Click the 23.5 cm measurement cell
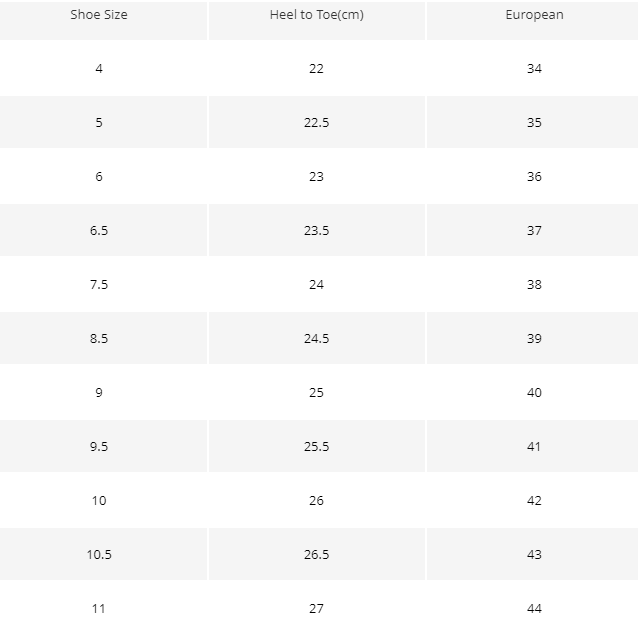This screenshot has height=636, width=638. (317, 230)
